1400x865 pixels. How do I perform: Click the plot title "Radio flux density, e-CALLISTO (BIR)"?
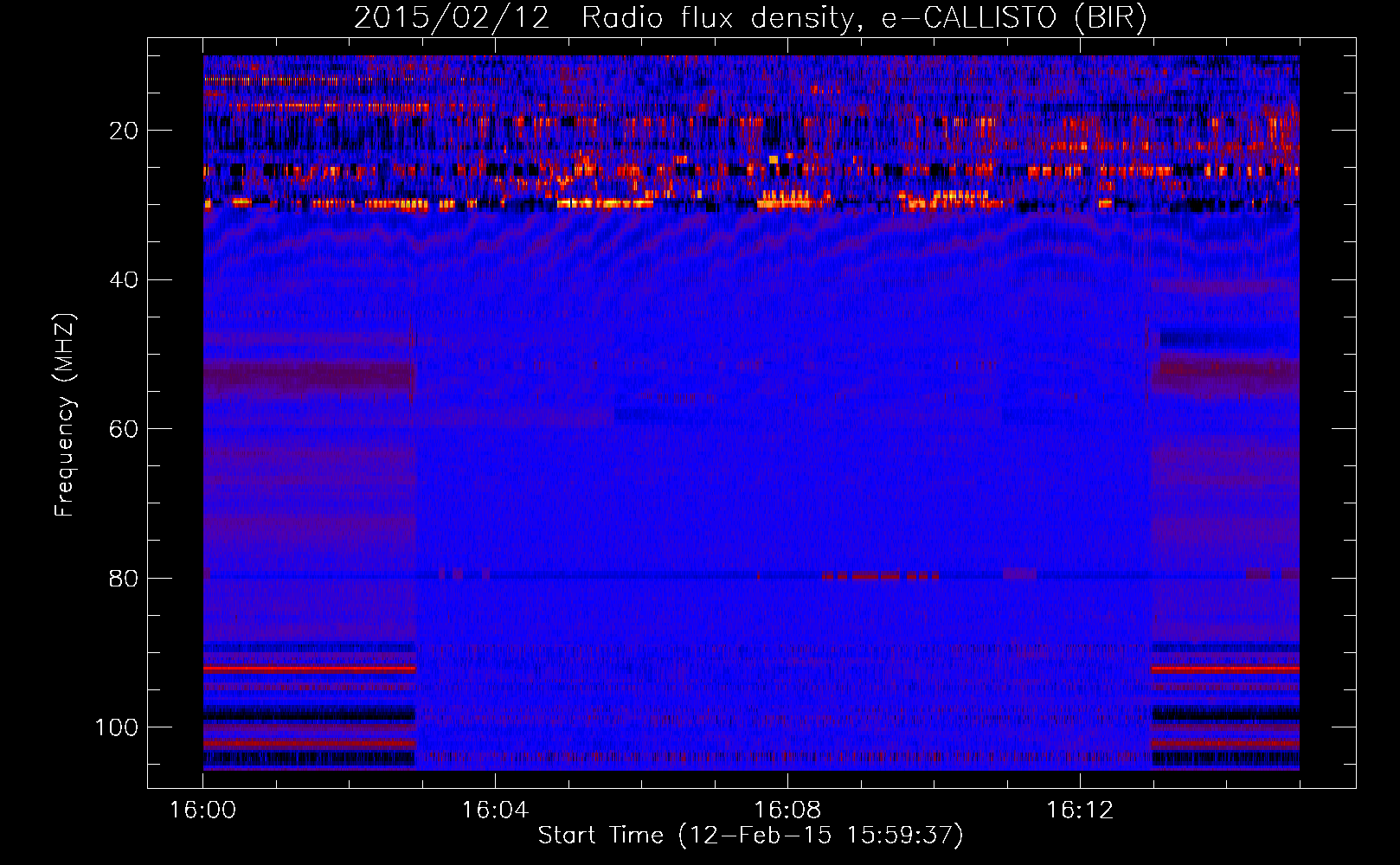864,18
